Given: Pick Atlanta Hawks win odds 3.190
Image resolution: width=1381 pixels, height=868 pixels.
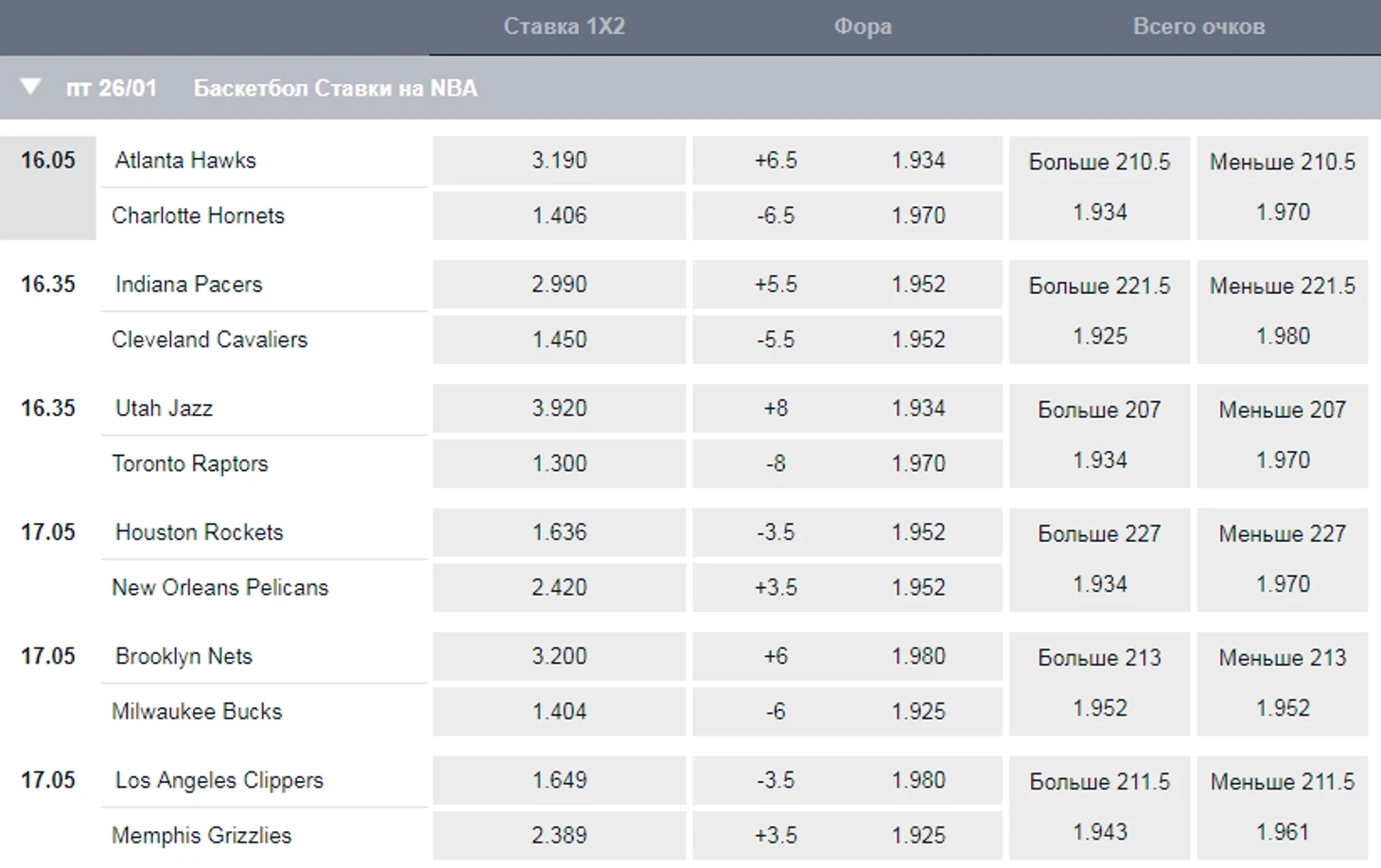Looking at the screenshot, I should click(559, 161).
